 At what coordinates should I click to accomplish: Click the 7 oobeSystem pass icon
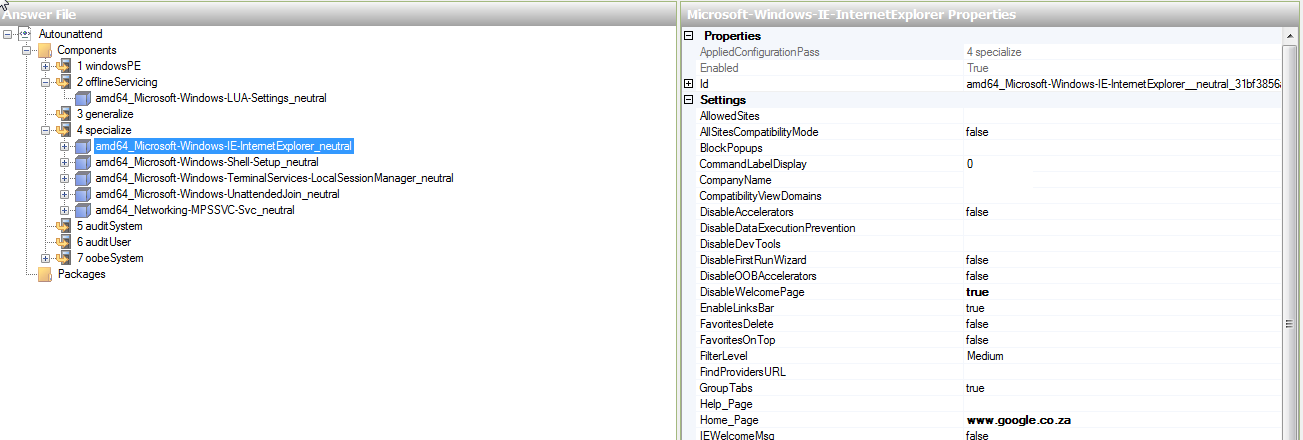point(63,258)
